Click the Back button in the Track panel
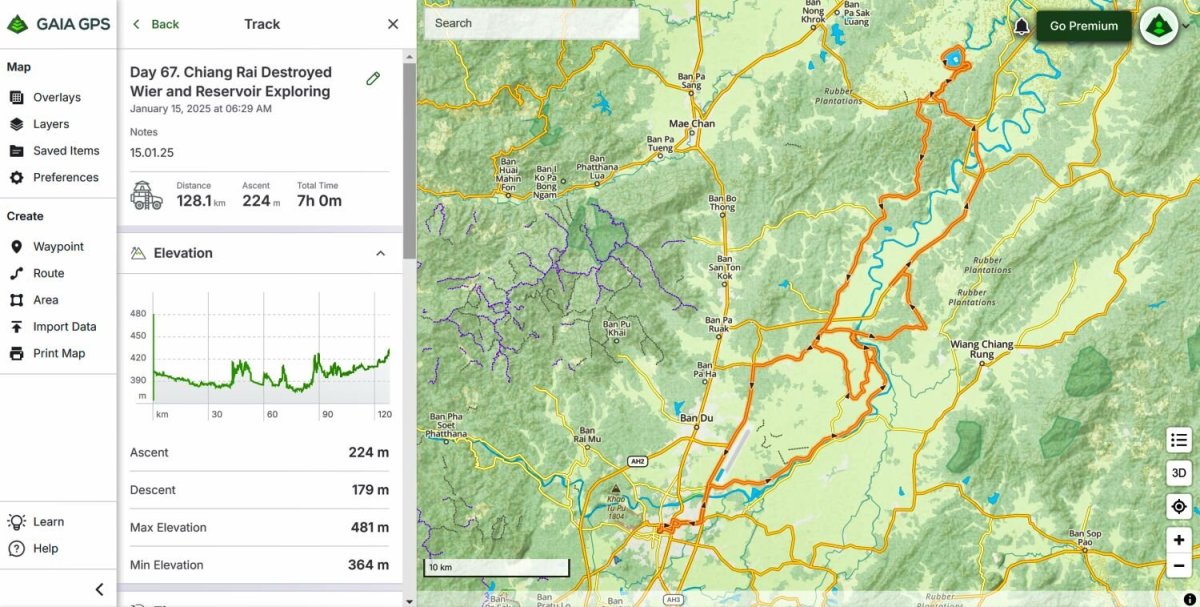 click(155, 24)
